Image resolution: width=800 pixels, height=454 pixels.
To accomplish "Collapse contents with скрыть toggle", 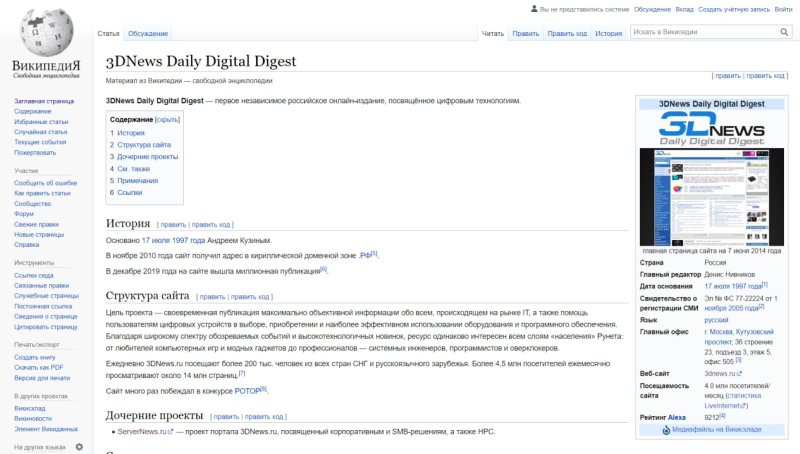I will (x=167, y=119).
